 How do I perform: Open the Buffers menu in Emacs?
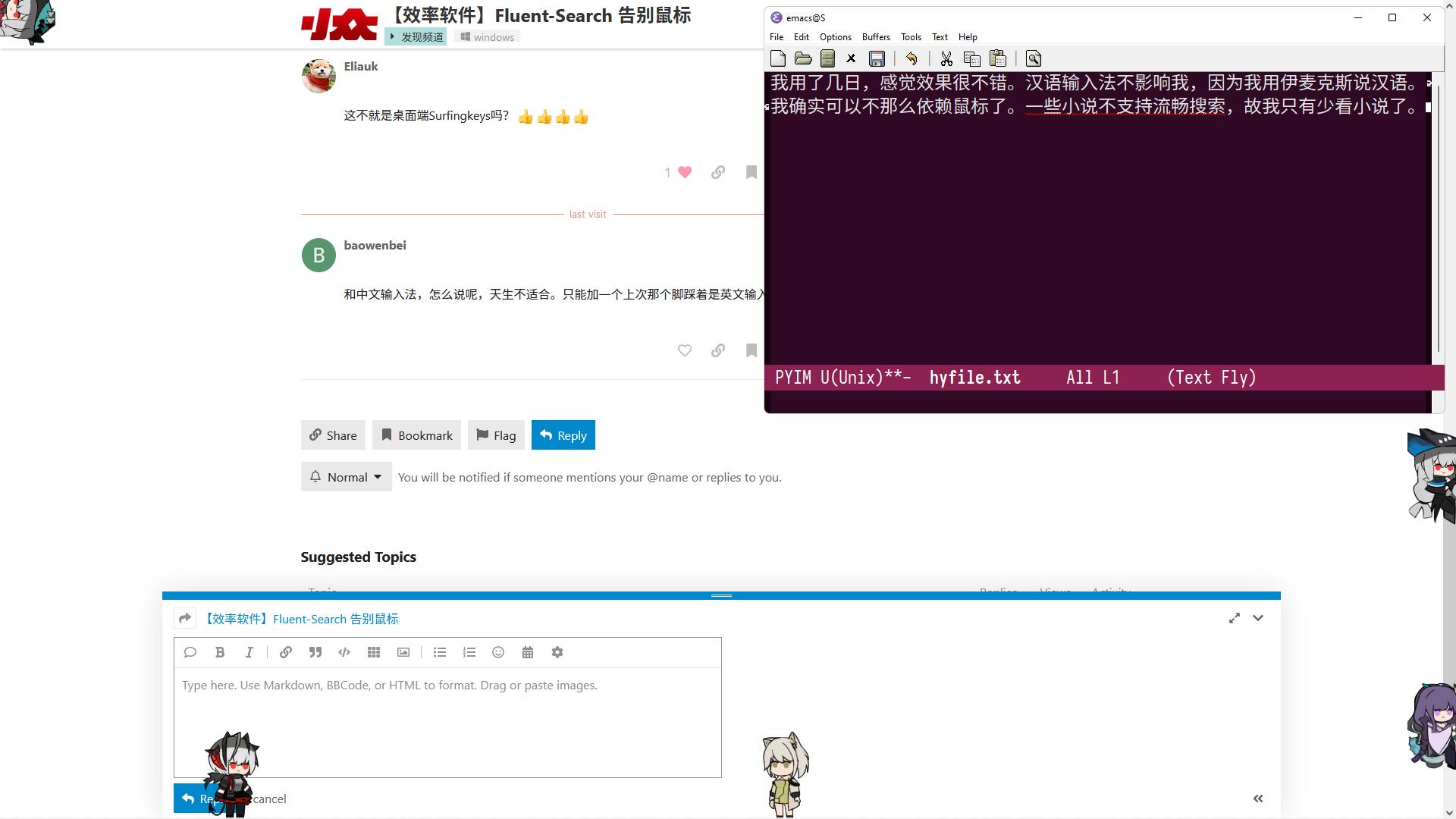[876, 37]
